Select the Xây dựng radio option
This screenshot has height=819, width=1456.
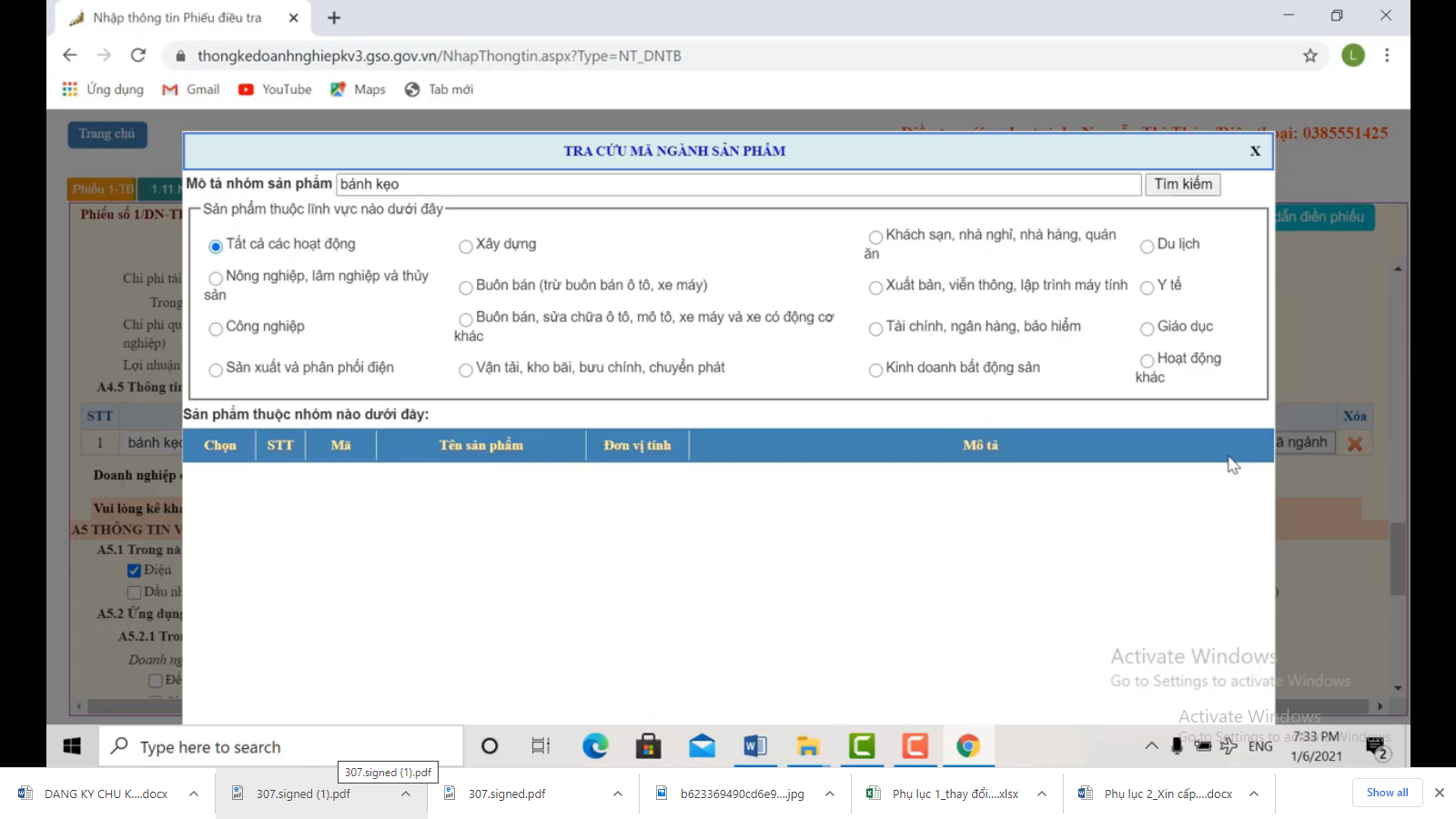point(466,247)
